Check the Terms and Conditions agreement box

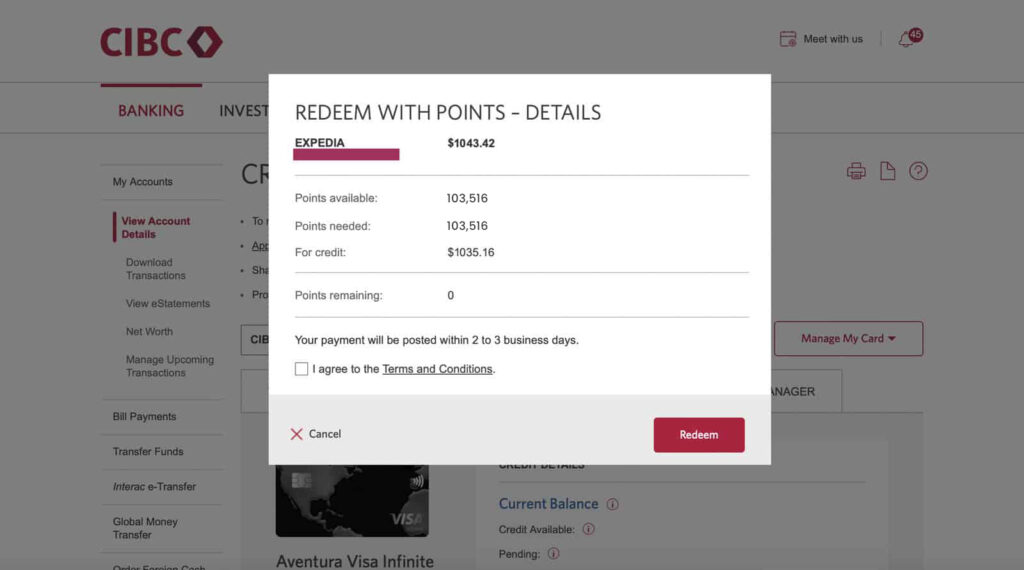(302, 369)
